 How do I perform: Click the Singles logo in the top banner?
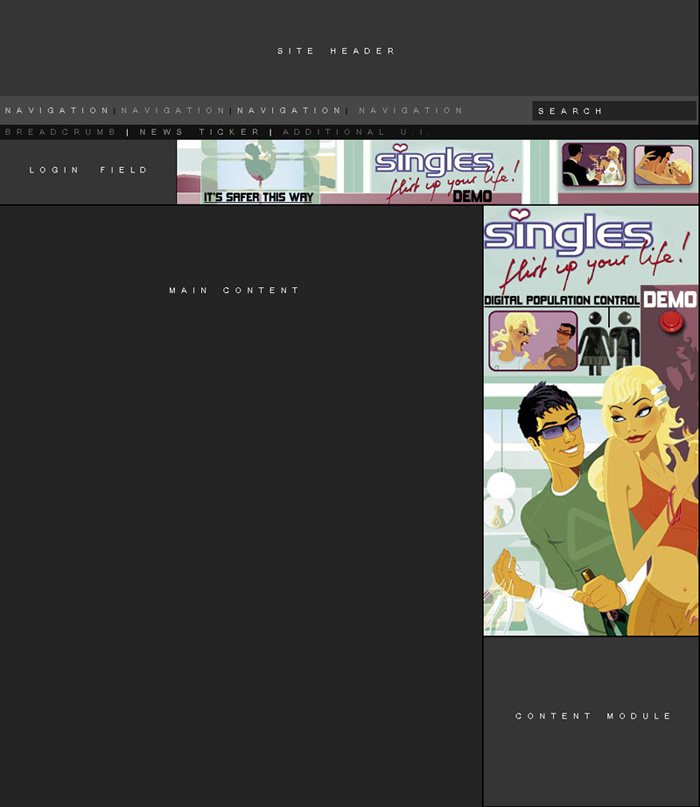(x=434, y=160)
